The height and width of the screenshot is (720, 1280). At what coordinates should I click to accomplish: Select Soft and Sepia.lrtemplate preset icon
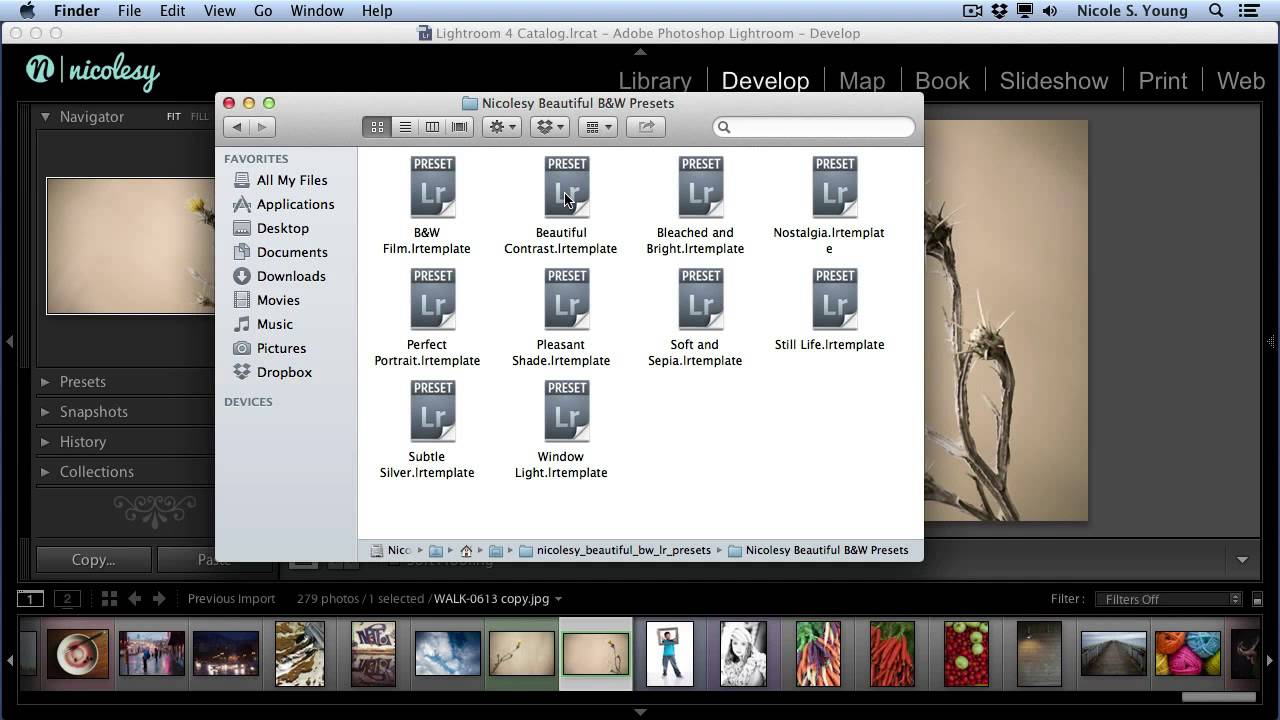point(700,299)
